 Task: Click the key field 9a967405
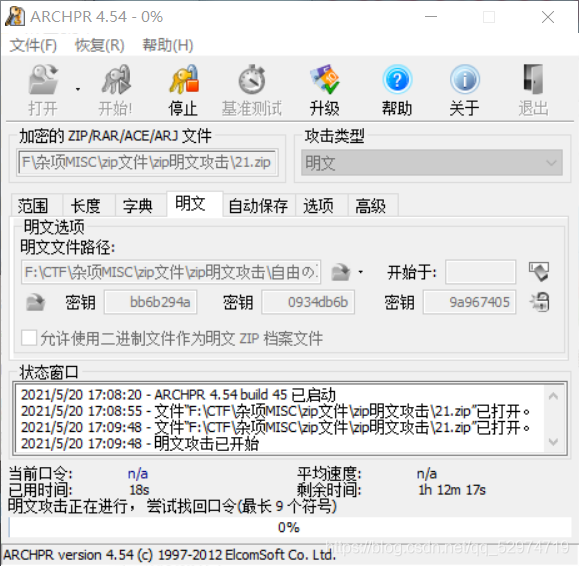click(469, 302)
